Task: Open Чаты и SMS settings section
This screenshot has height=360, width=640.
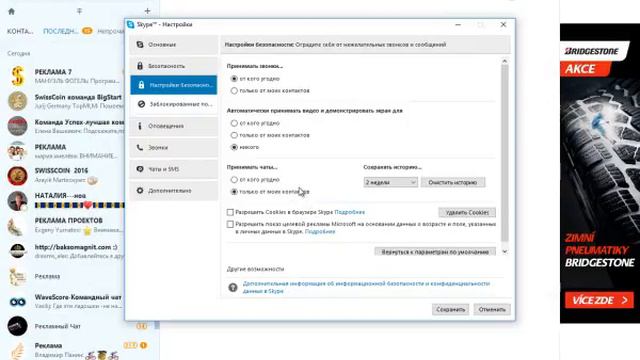Action: 174,169
